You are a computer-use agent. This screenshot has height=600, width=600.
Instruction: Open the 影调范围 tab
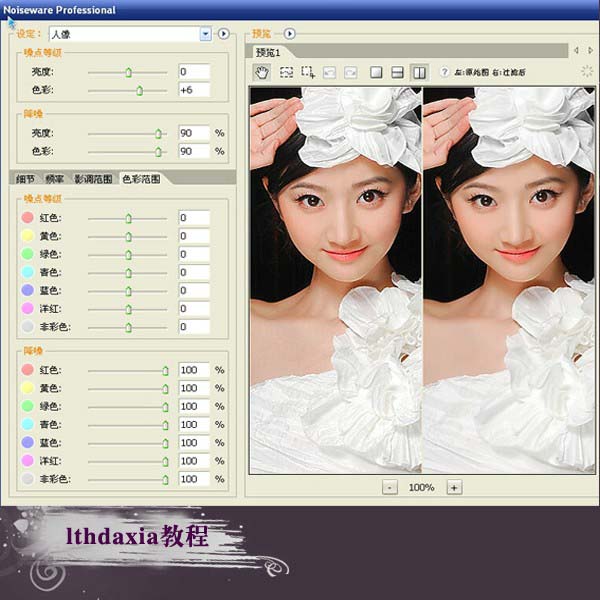click(93, 179)
